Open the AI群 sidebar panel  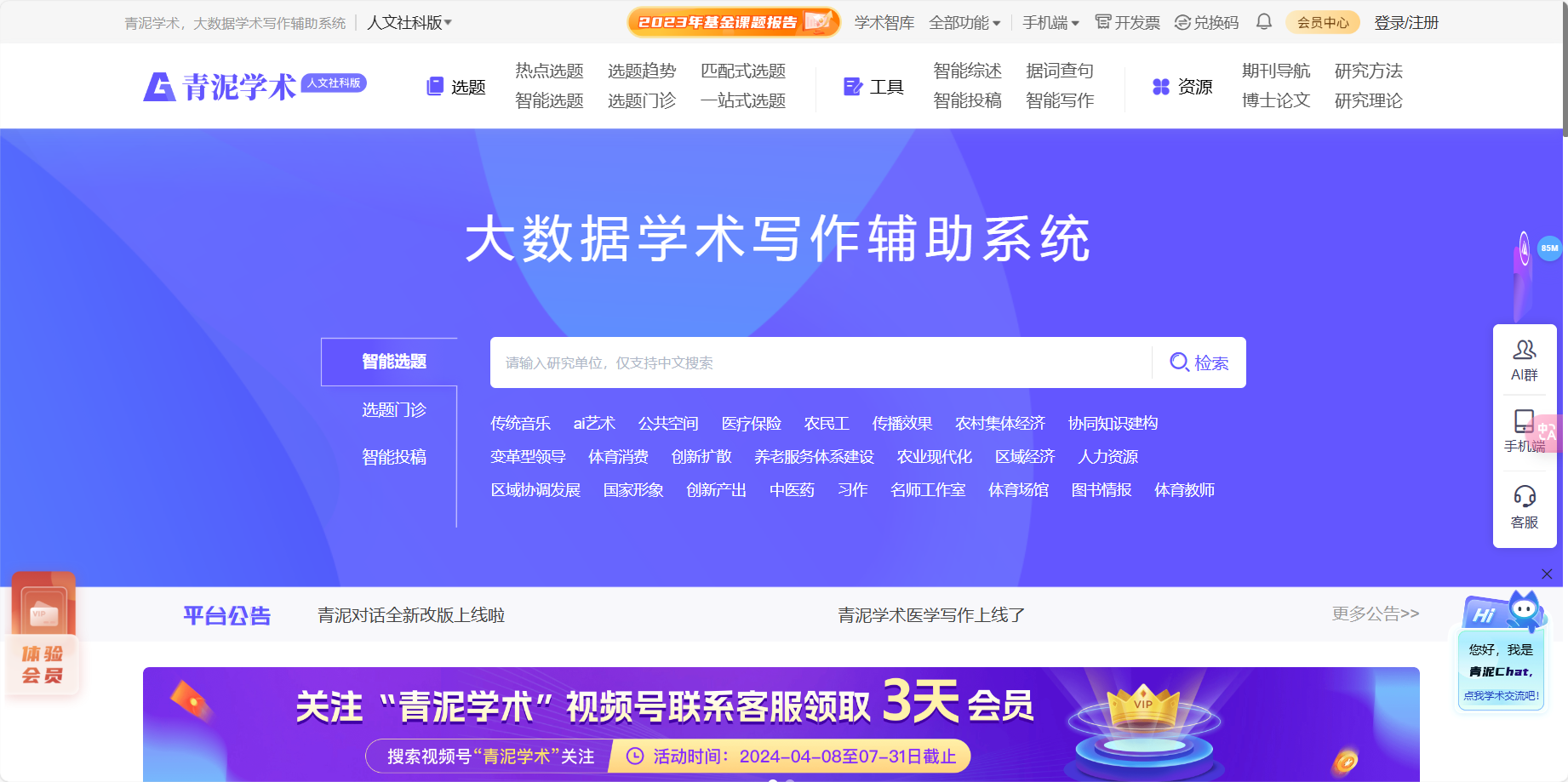point(1524,359)
